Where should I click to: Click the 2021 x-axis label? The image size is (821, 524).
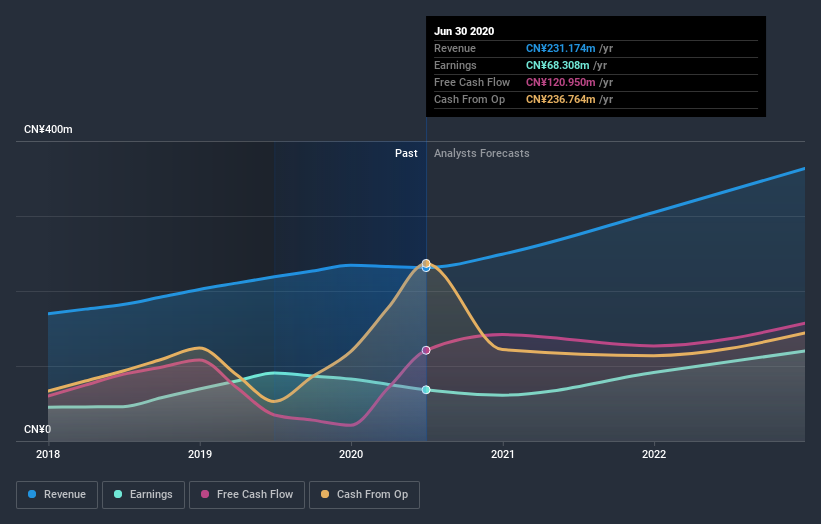503,454
